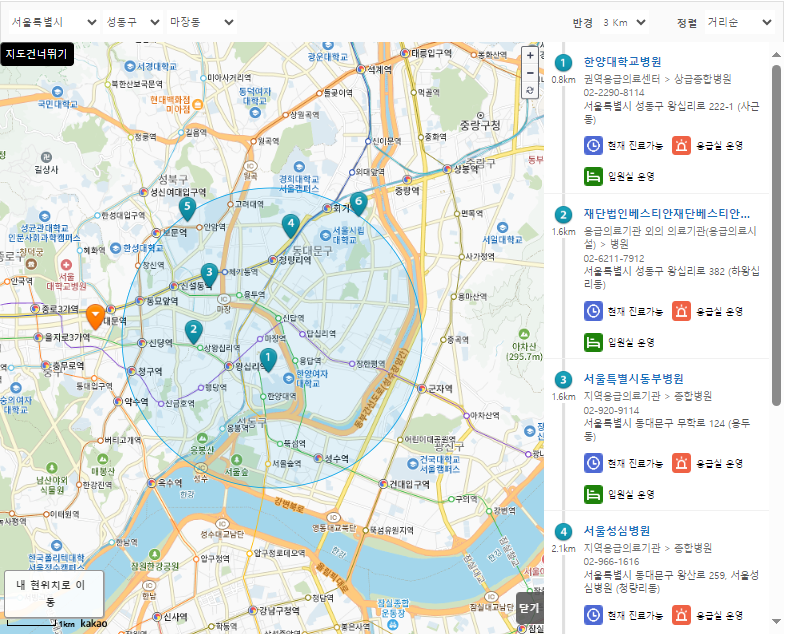This screenshot has width=787, height=640.
Task: Open the 서울특별시 city dropdown
Action: point(54,22)
